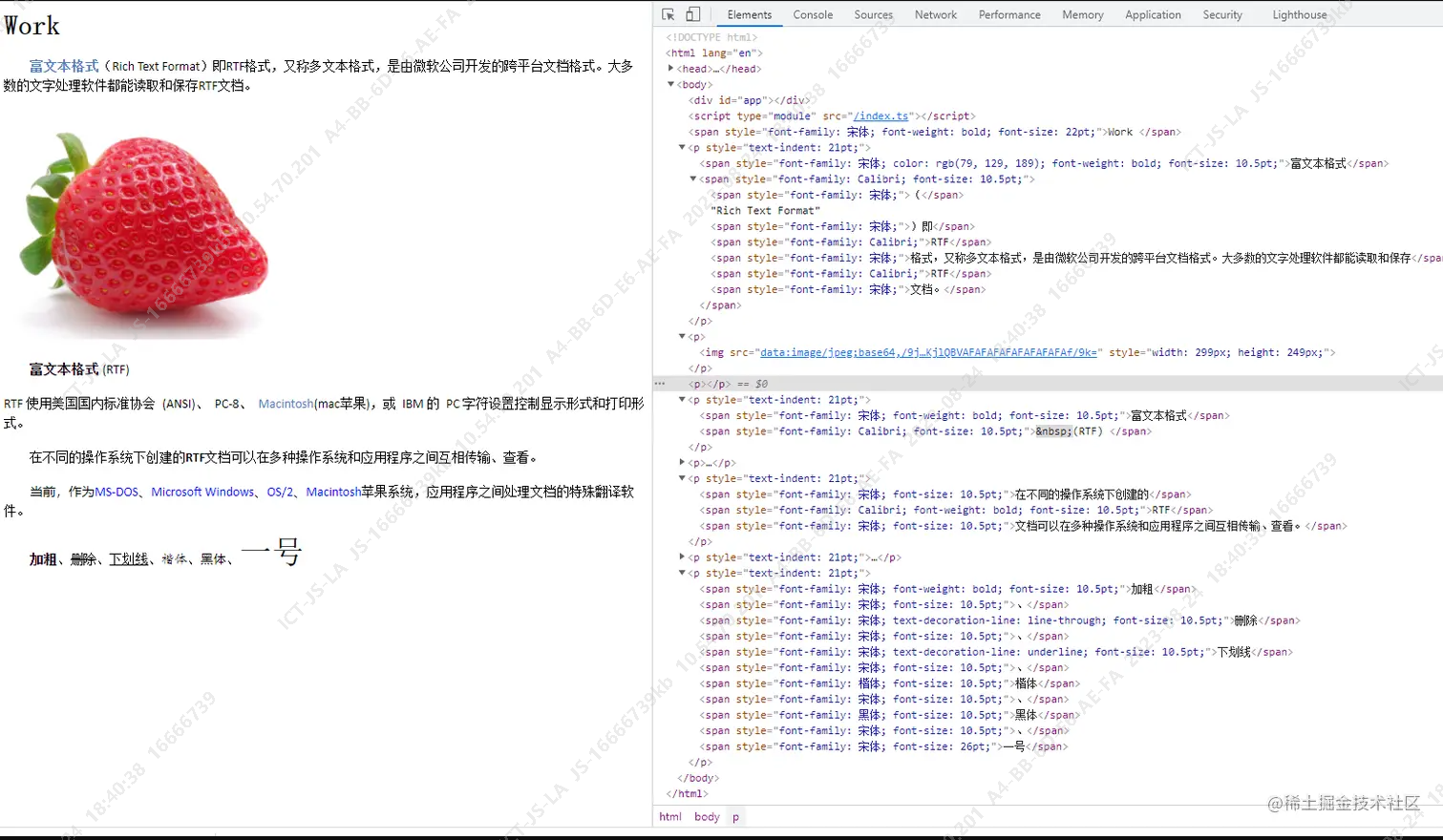Select the span node containing Work
Screen dimensions: 1443x840
(x=934, y=132)
